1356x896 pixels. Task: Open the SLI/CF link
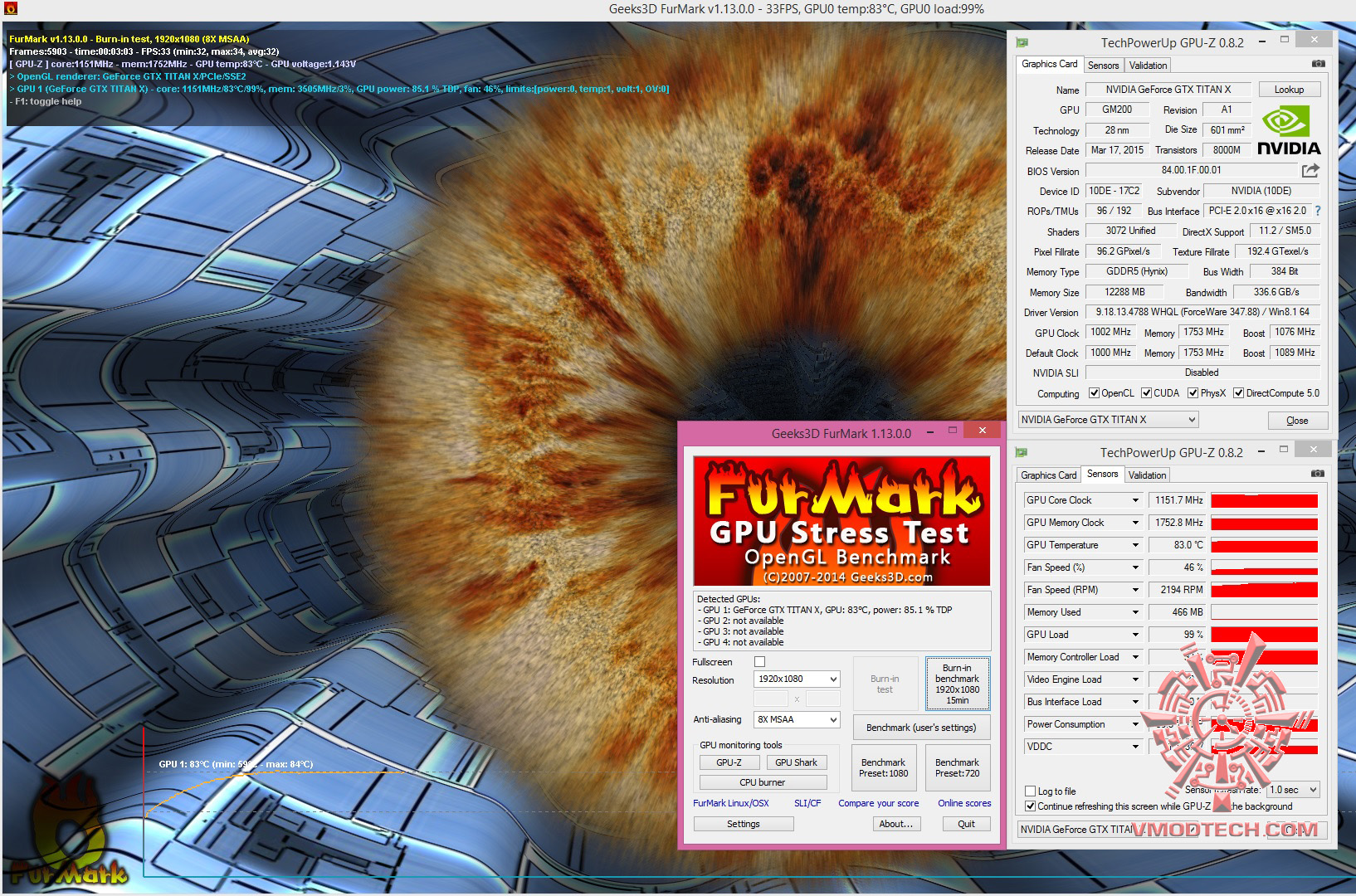[807, 803]
